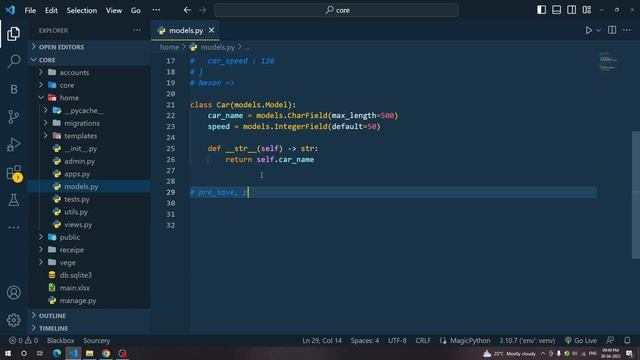The height and width of the screenshot is (360, 640).
Task: Show hidden menu bar items
Action: (x=156, y=10)
